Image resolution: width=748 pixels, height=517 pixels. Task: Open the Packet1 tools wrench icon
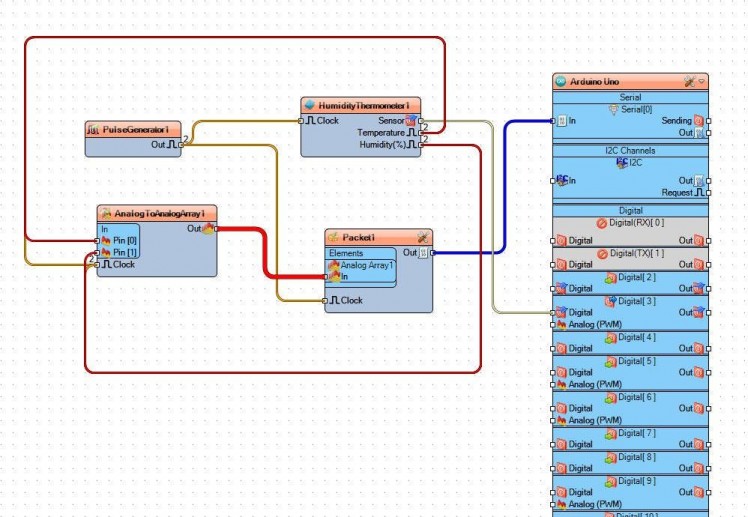tap(423, 237)
